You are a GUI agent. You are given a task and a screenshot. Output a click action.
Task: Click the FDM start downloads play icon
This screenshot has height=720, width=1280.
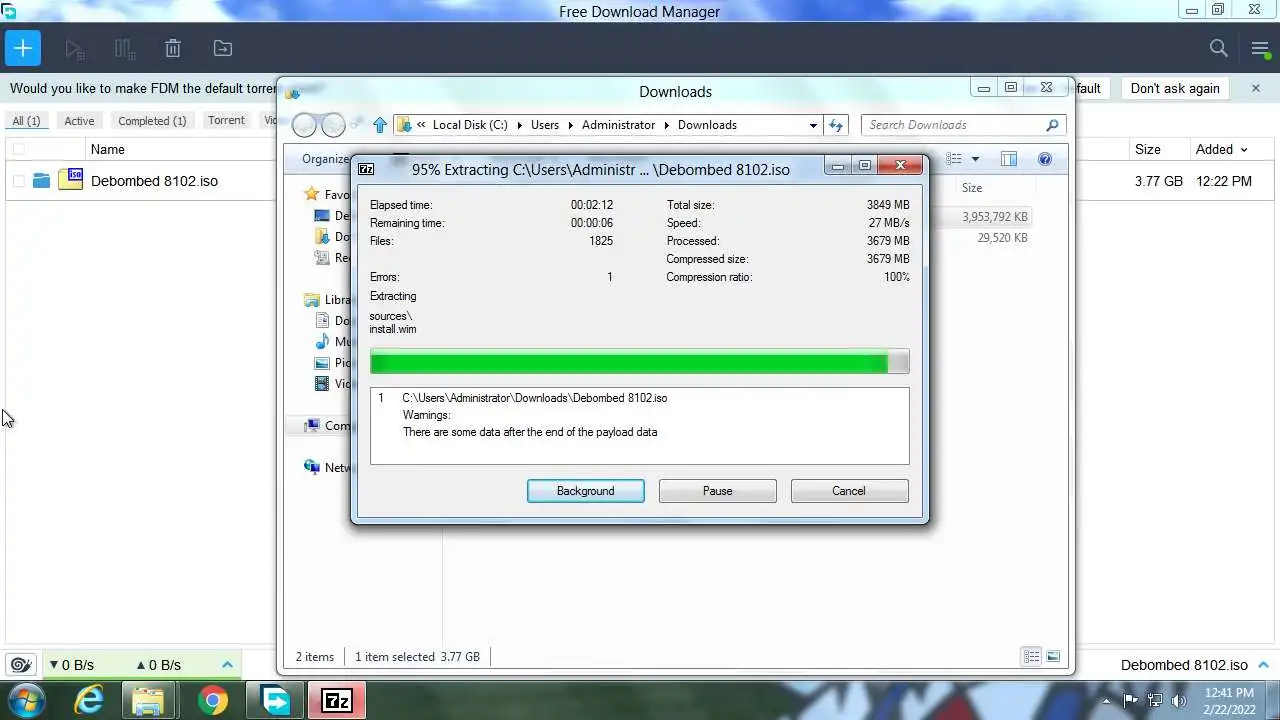(x=73, y=48)
